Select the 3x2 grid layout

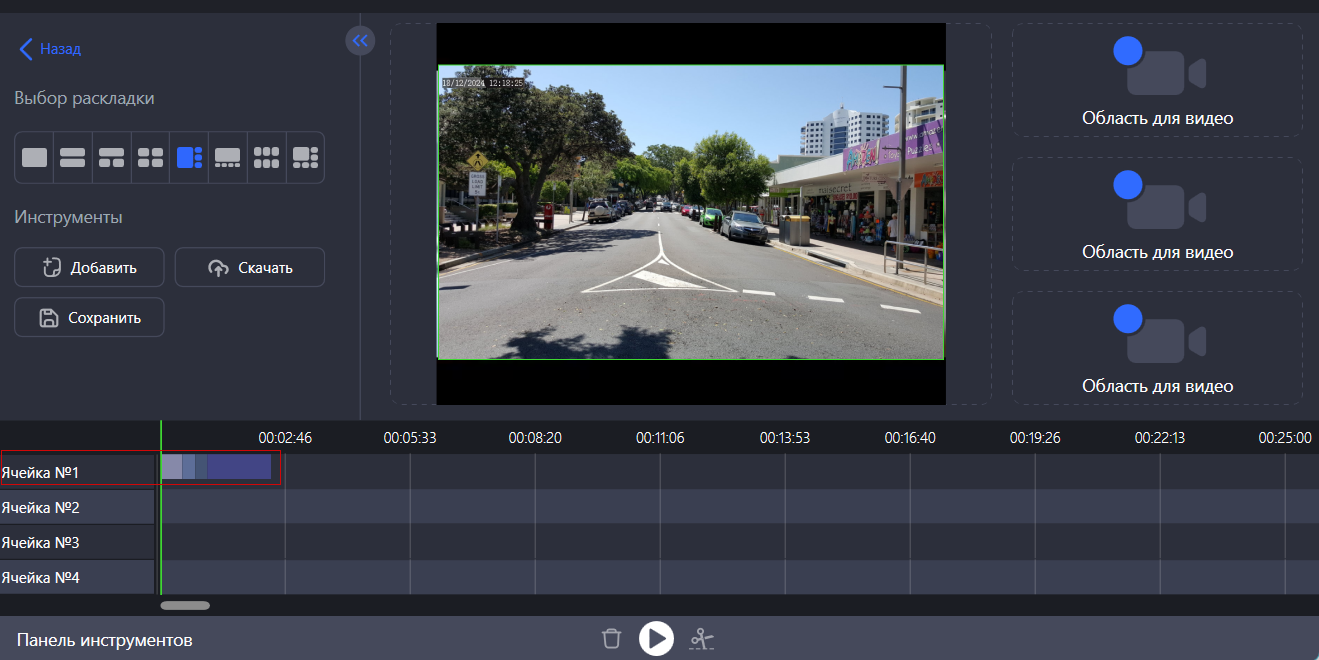(x=266, y=157)
